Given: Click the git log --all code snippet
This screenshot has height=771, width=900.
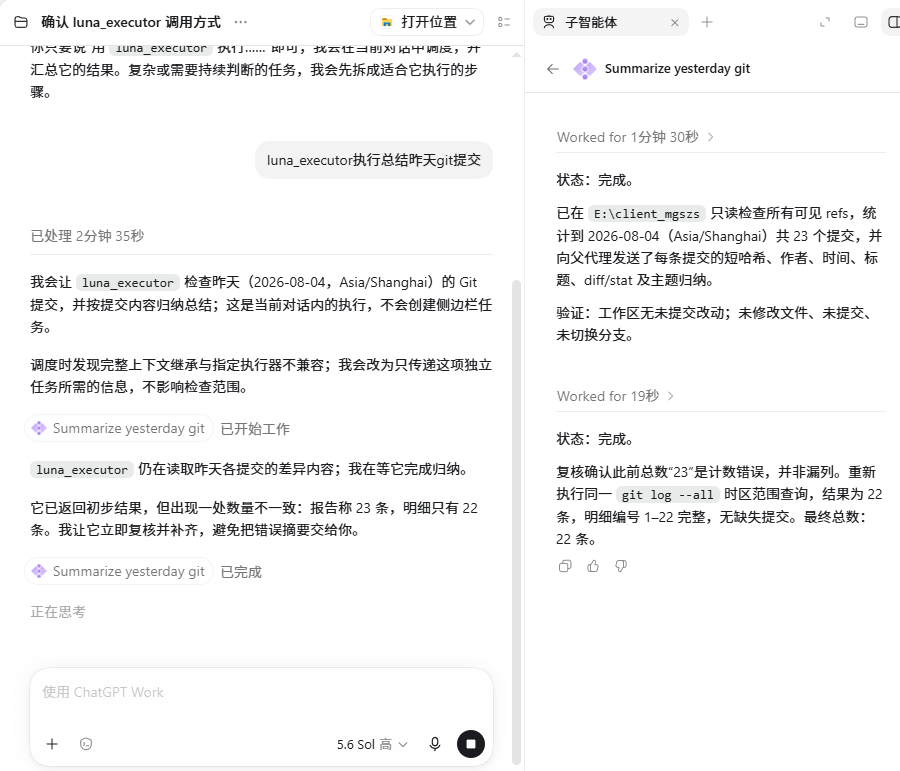Looking at the screenshot, I should coord(668,494).
